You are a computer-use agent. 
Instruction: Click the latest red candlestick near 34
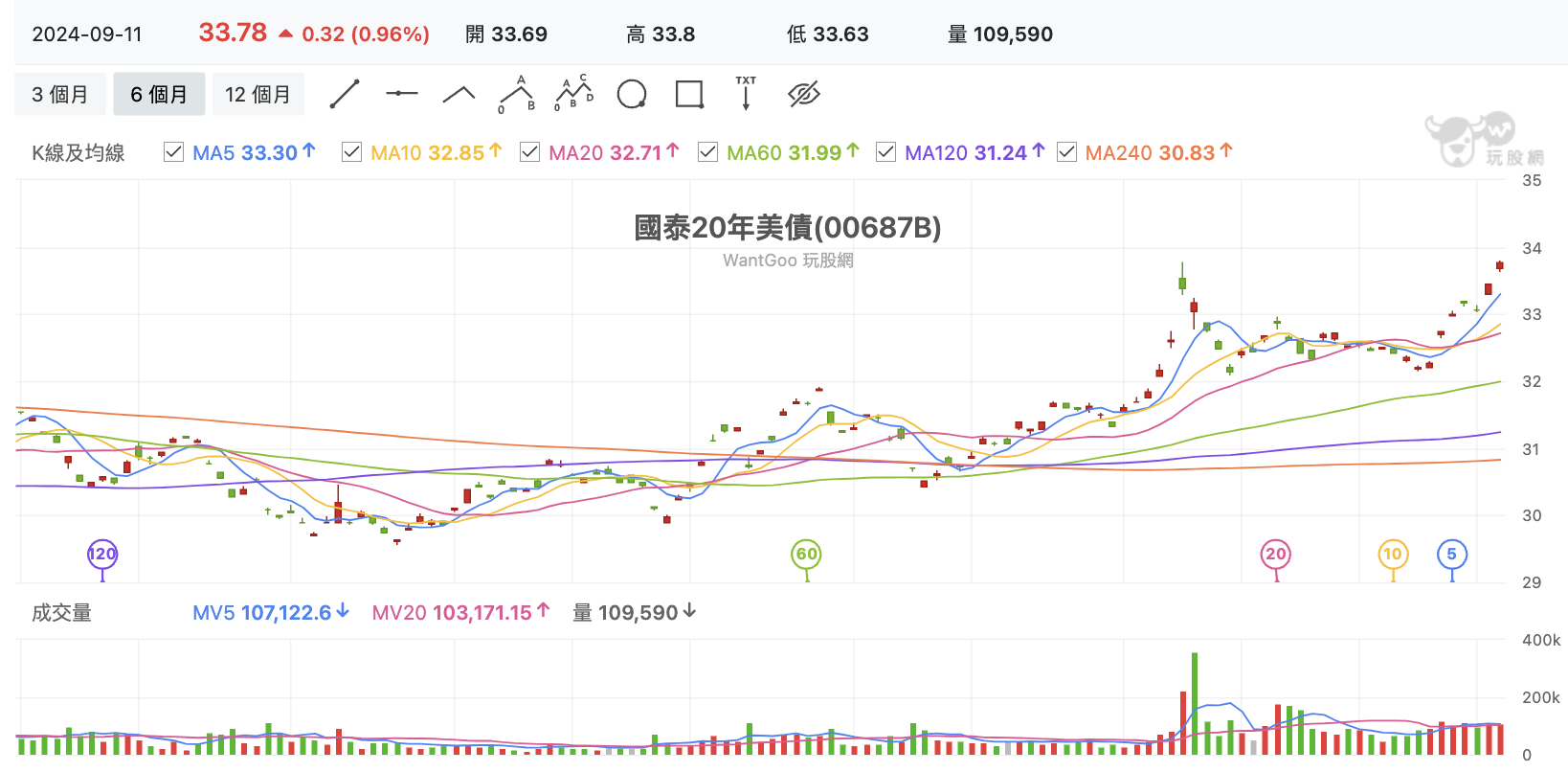point(1500,266)
